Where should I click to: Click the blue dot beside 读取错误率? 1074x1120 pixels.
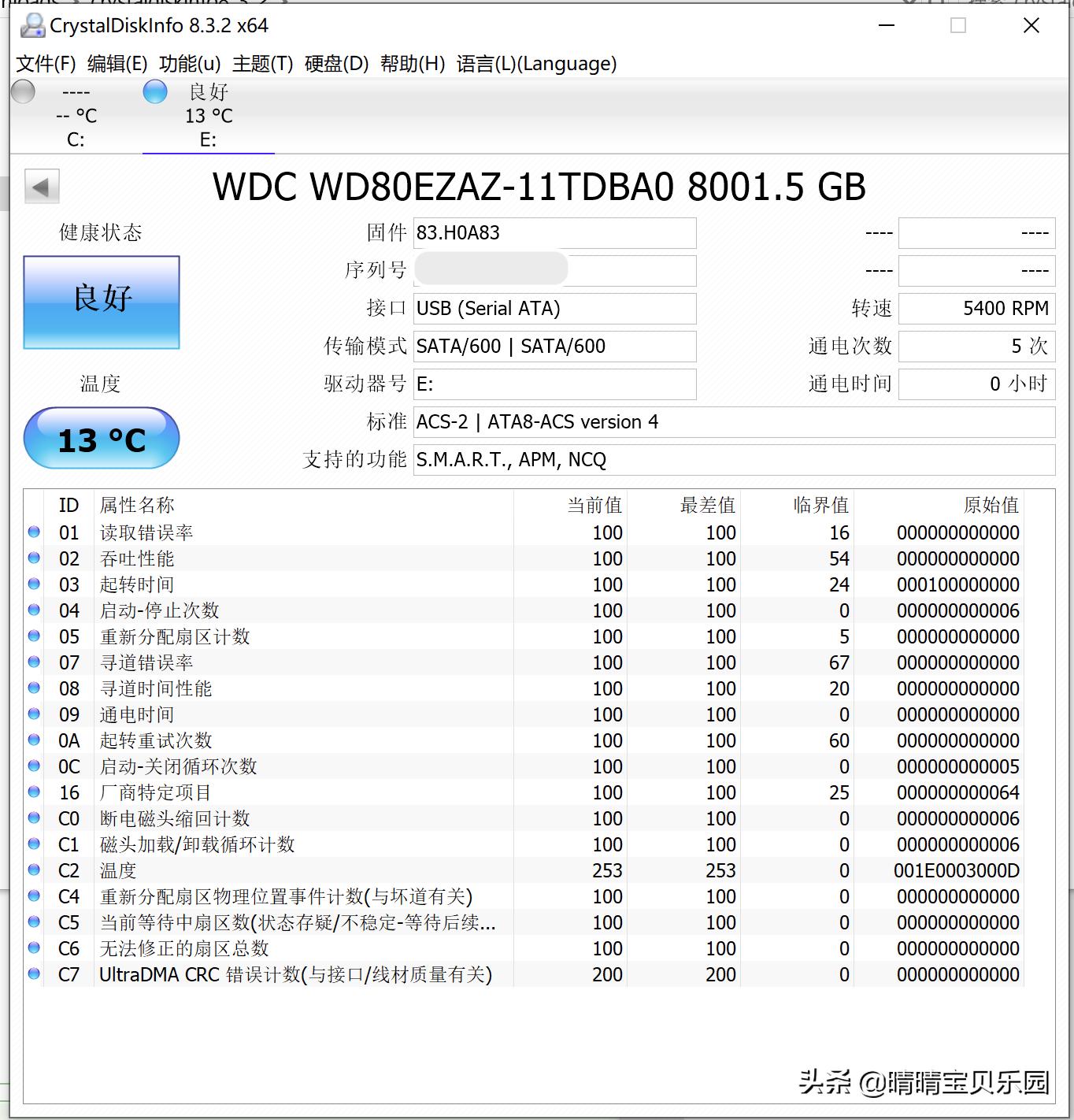pyautogui.click(x=33, y=532)
